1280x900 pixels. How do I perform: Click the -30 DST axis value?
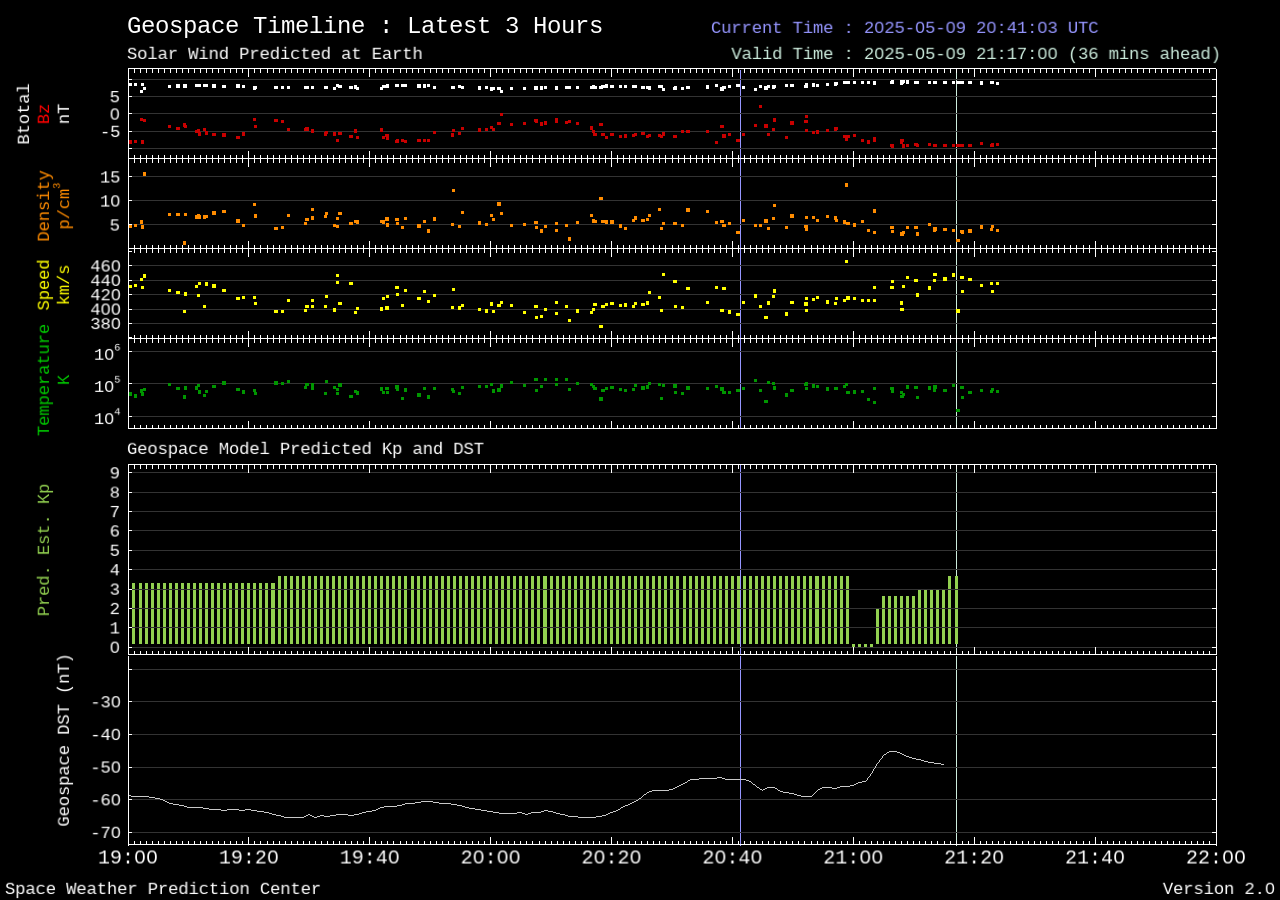(x=105, y=702)
